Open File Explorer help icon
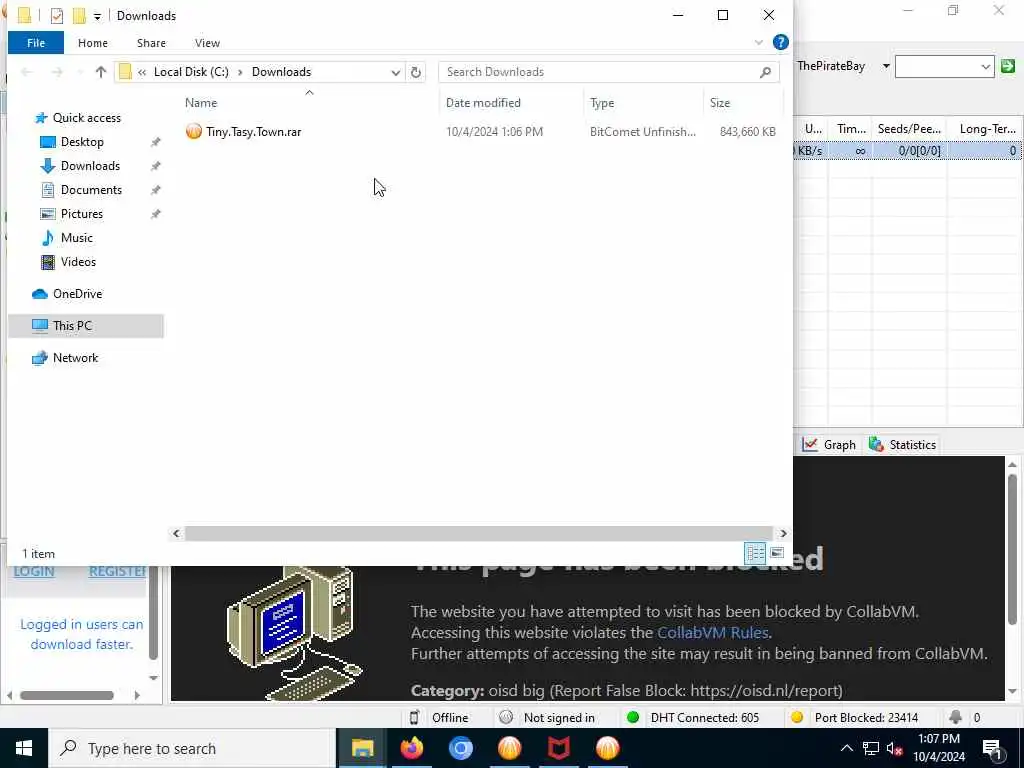 pyautogui.click(x=780, y=42)
